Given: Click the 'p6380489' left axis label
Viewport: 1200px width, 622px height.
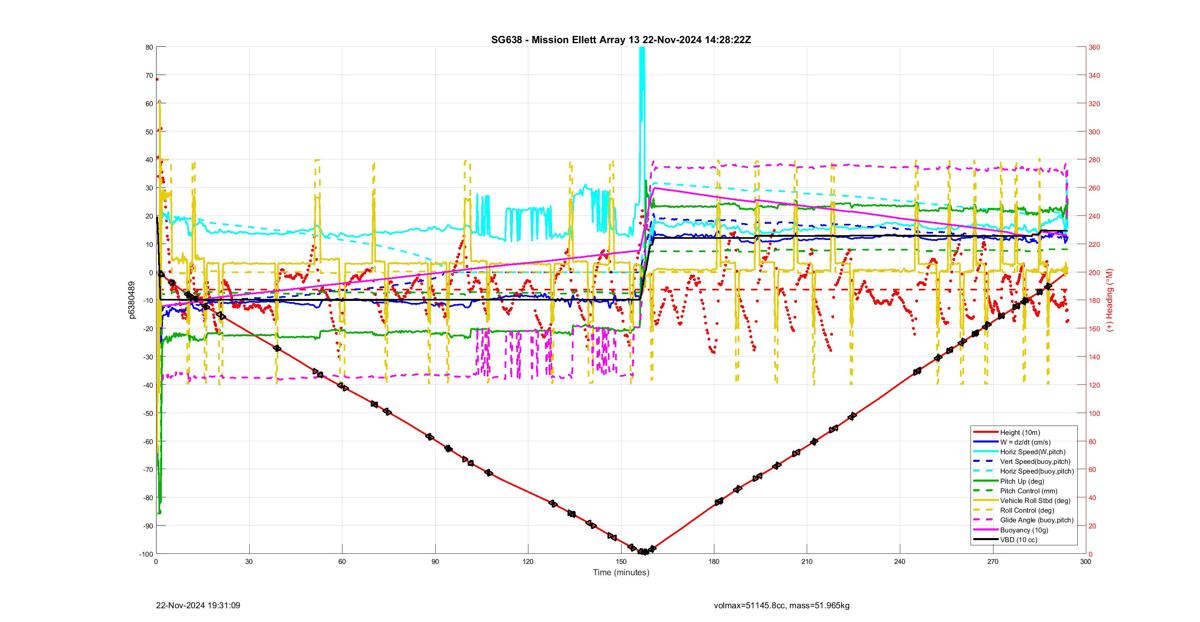Looking at the screenshot, I should (x=131, y=300).
